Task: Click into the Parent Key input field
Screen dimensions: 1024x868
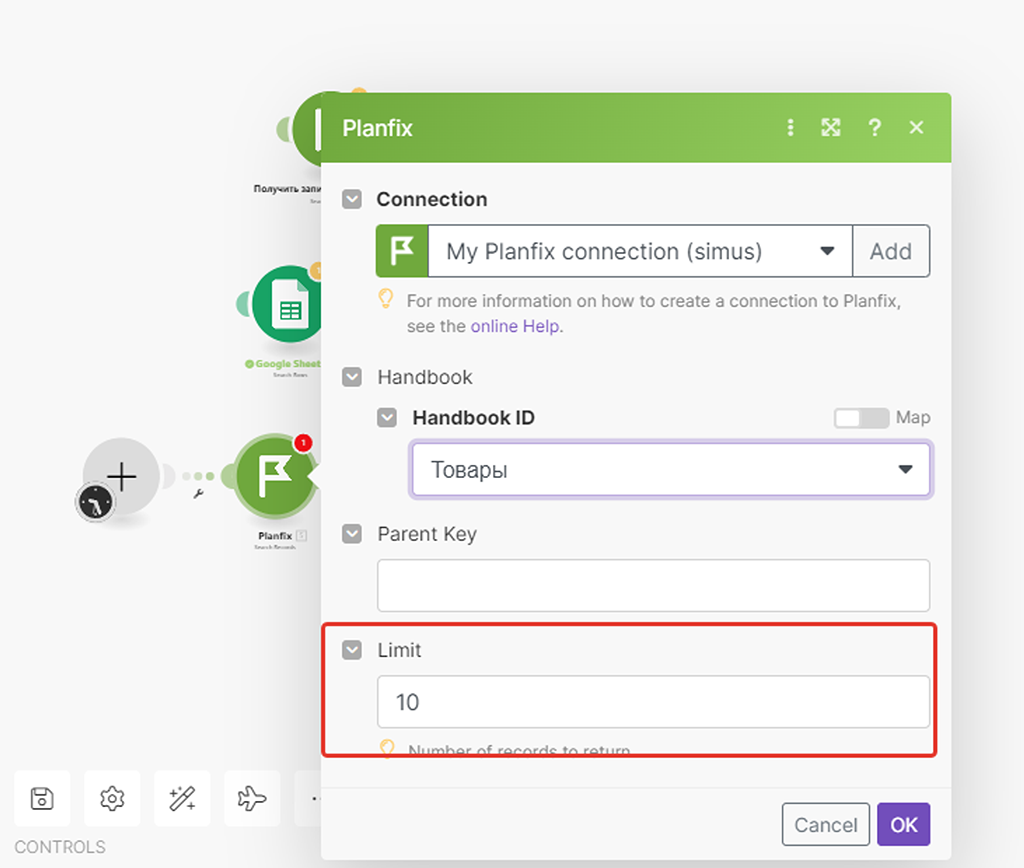Action: pyautogui.click(x=653, y=585)
